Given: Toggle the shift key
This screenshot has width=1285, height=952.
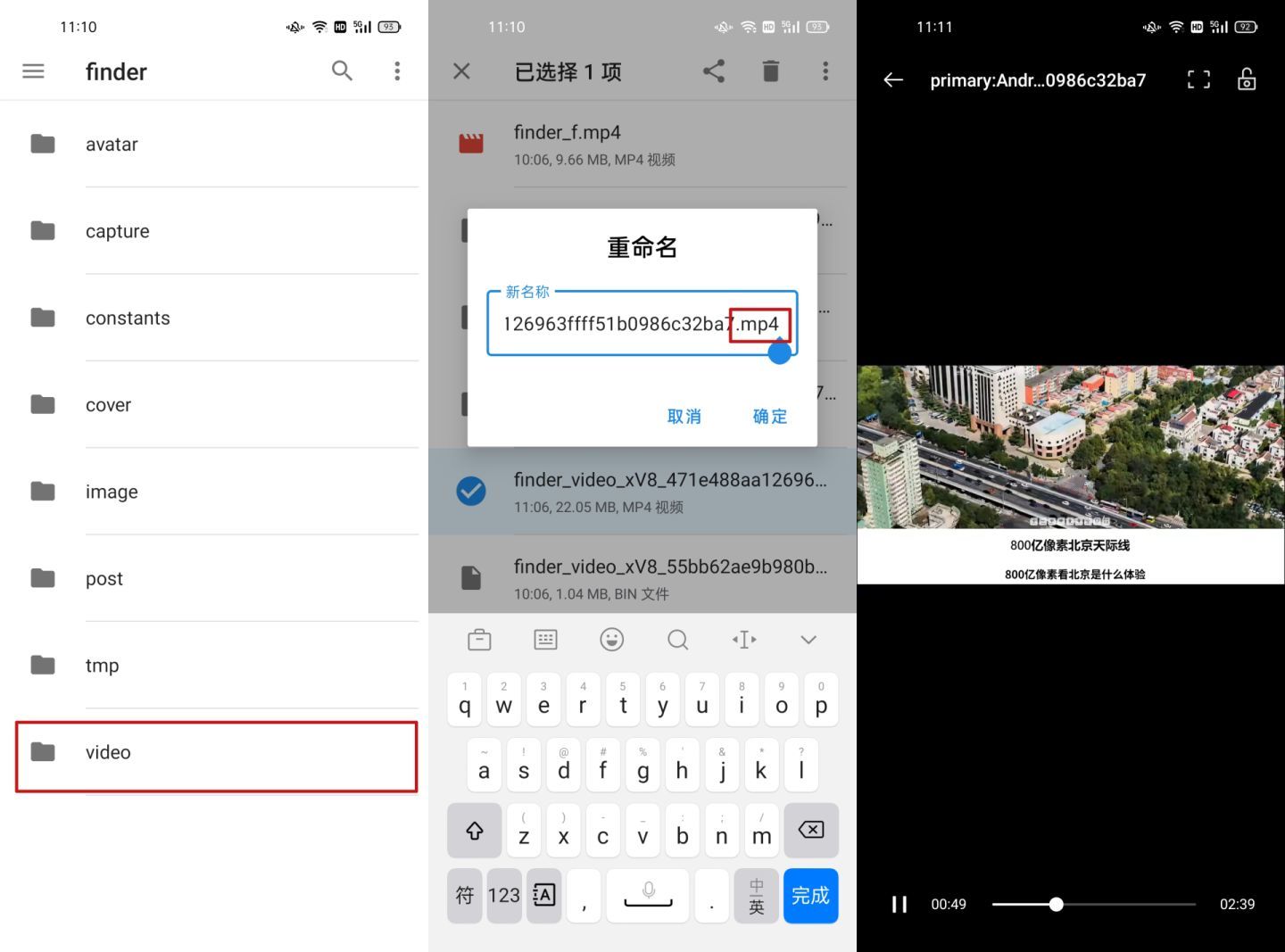Looking at the screenshot, I should pyautogui.click(x=475, y=830).
